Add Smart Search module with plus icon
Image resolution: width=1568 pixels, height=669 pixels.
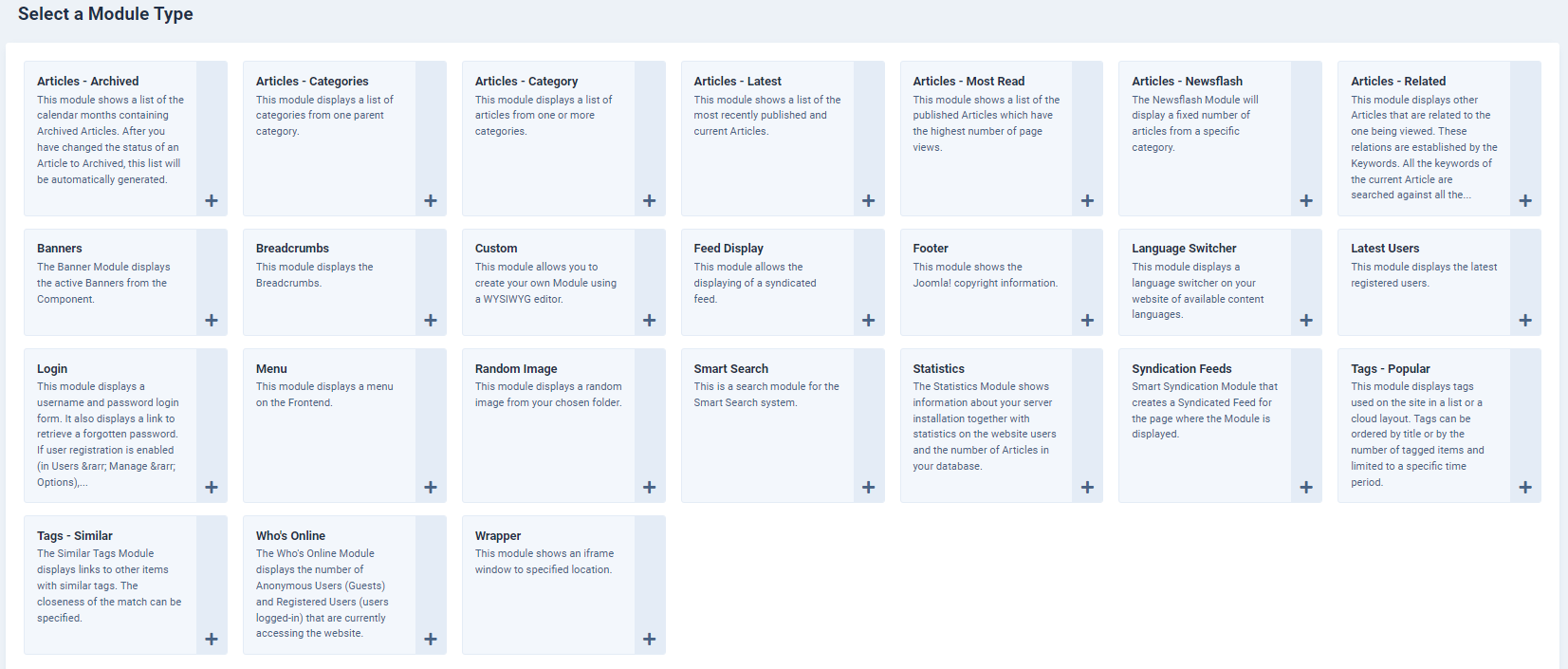pos(869,487)
